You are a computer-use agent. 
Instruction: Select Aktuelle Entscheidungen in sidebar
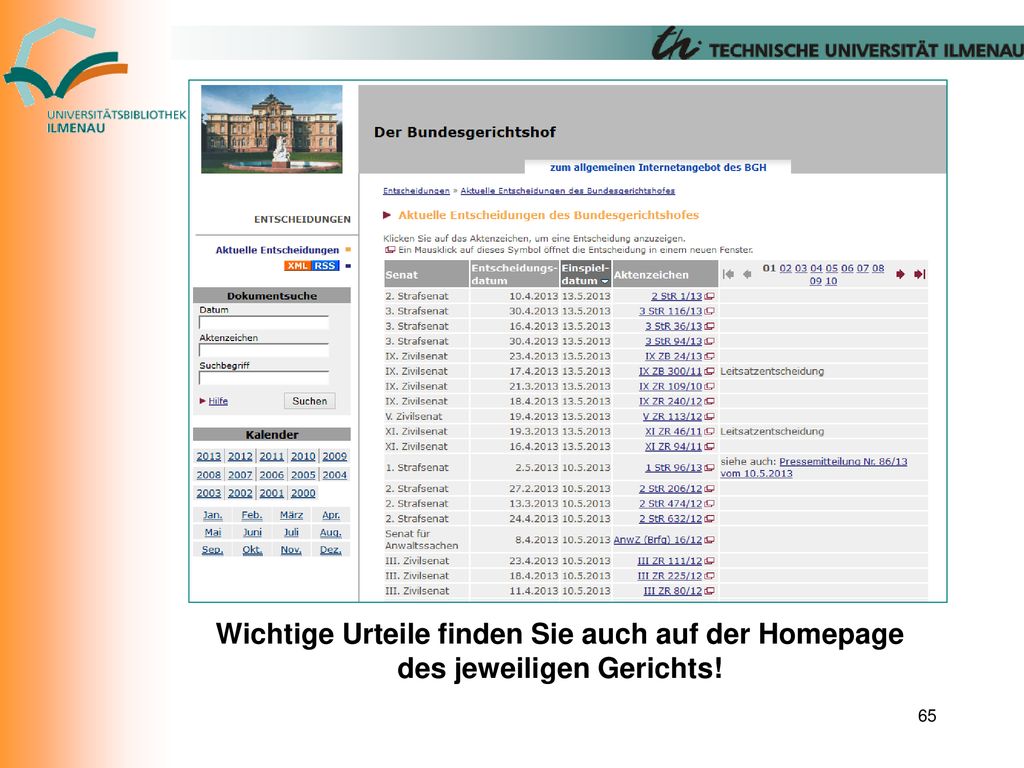(x=278, y=250)
